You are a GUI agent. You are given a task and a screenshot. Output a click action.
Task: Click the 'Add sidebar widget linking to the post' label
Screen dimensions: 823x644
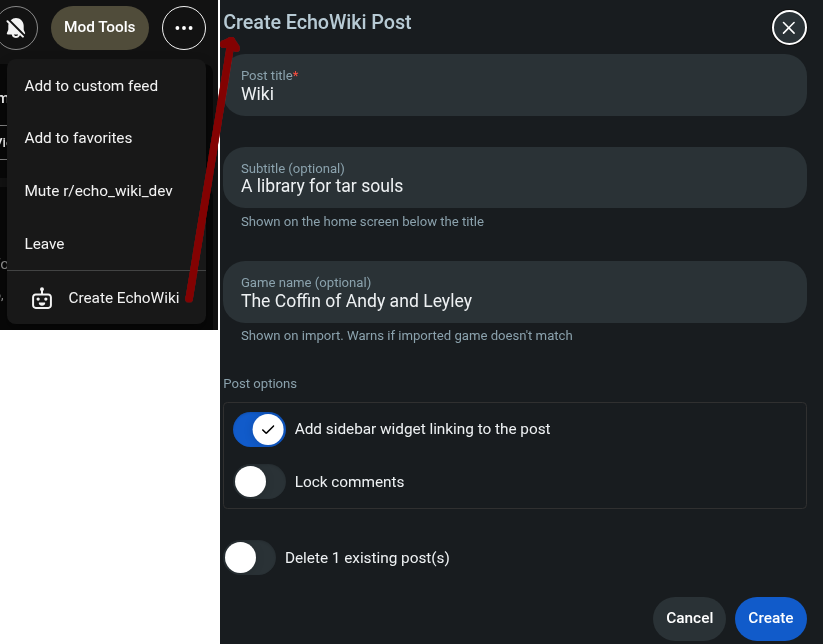point(422,429)
